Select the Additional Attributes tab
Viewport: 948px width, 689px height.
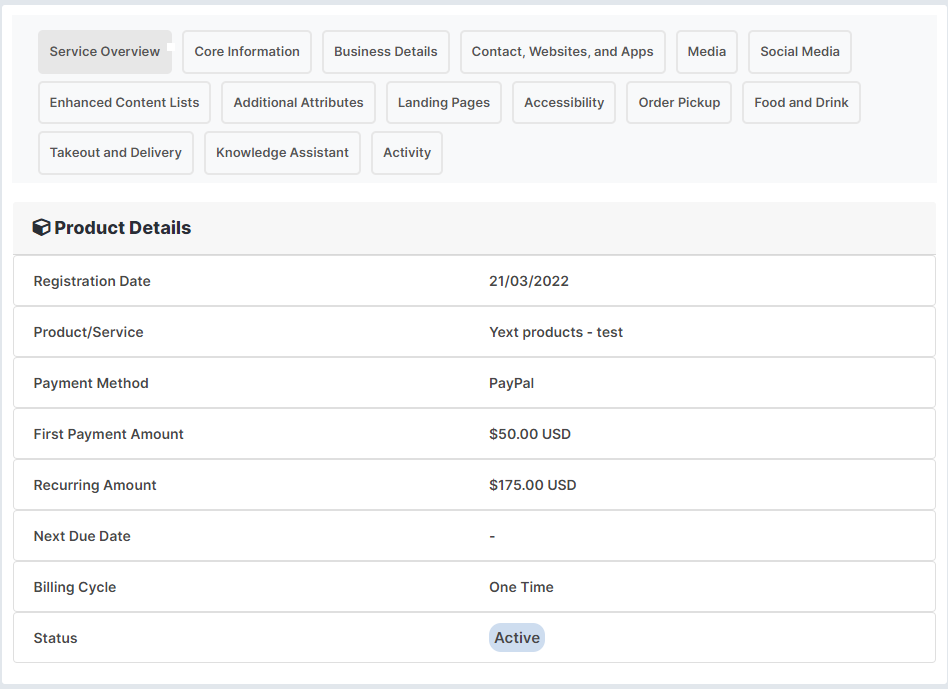tap(298, 102)
